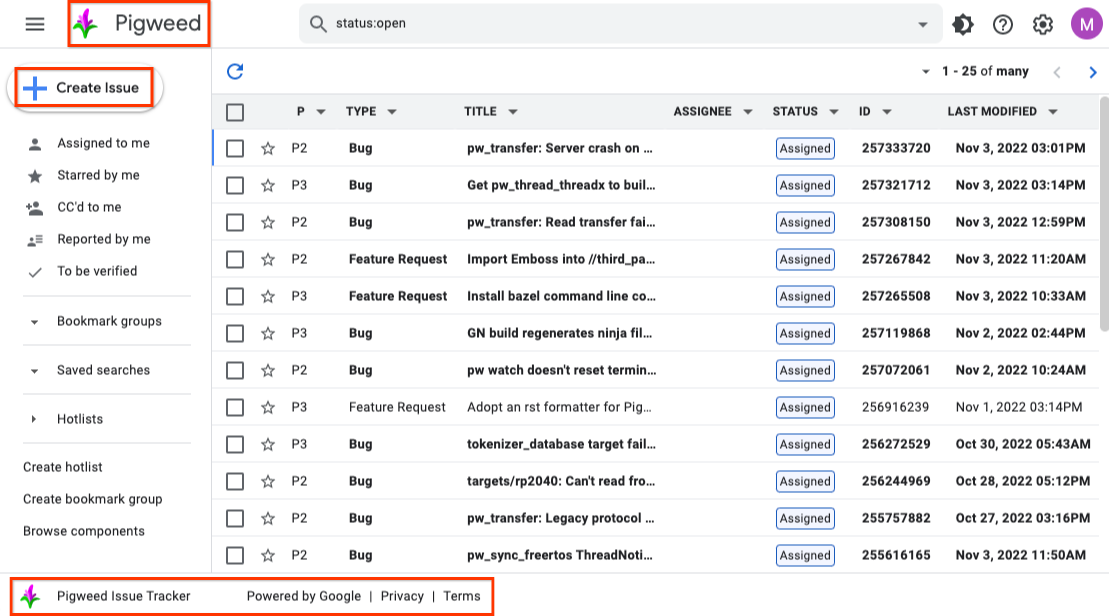The width and height of the screenshot is (1109, 616).
Task: Open the help question mark icon
Action: pyautogui.click(x=1003, y=24)
